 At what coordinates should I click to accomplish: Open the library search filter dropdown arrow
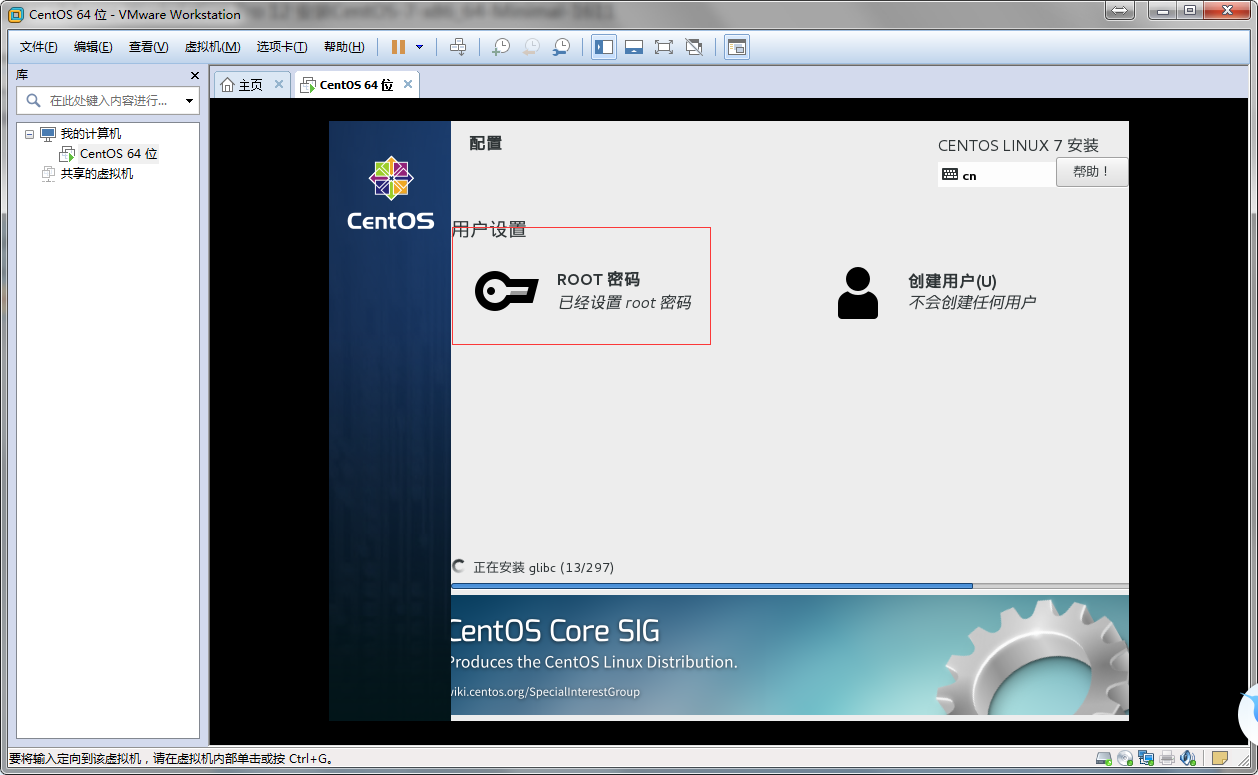coord(189,101)
